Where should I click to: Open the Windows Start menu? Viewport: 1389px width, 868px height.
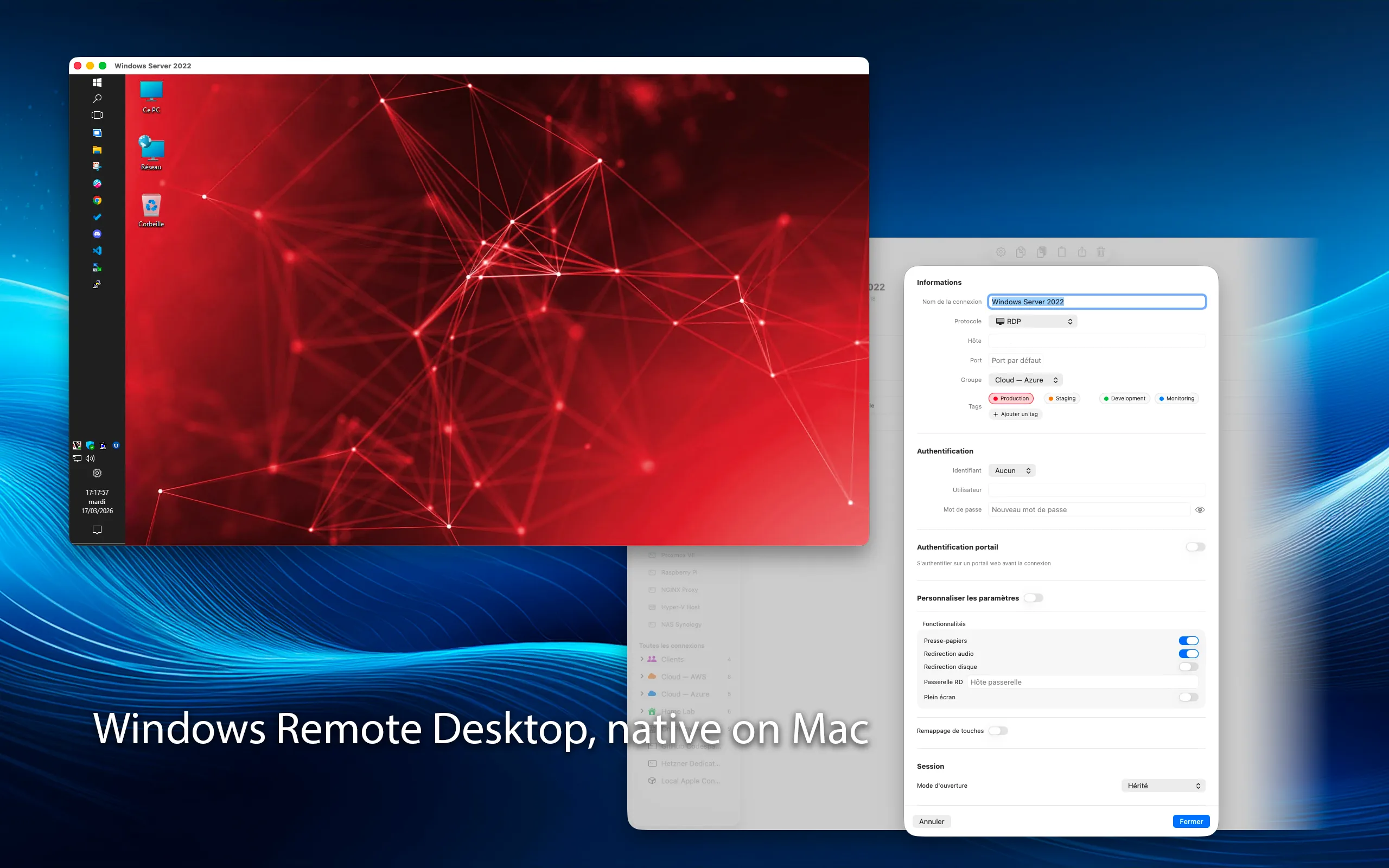[97, 82]
